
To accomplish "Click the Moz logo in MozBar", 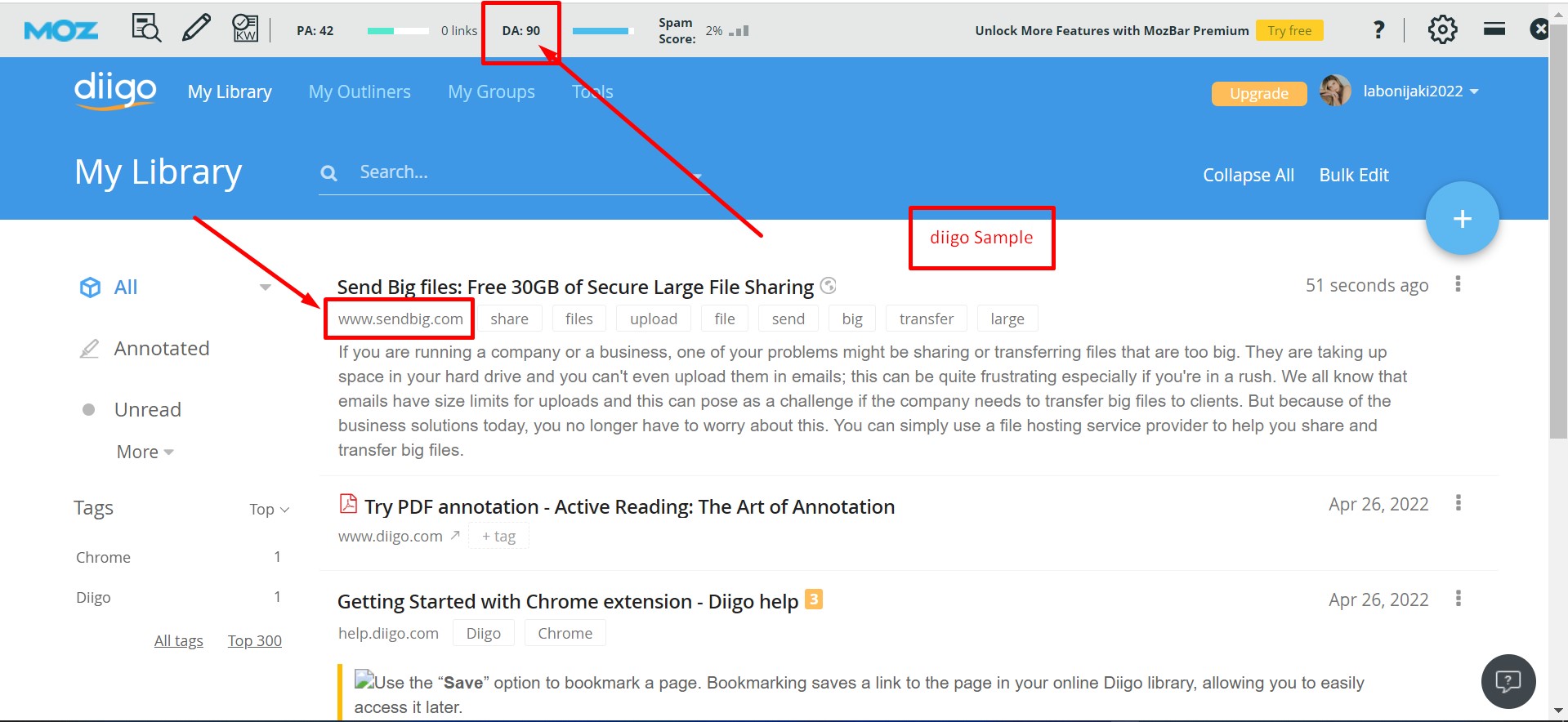I will pos(61,31).
